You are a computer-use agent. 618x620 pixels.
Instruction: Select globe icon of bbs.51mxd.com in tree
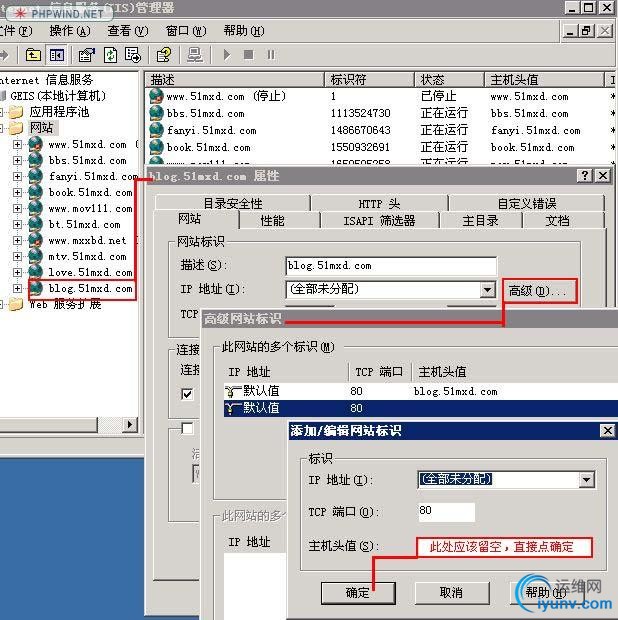36,160
